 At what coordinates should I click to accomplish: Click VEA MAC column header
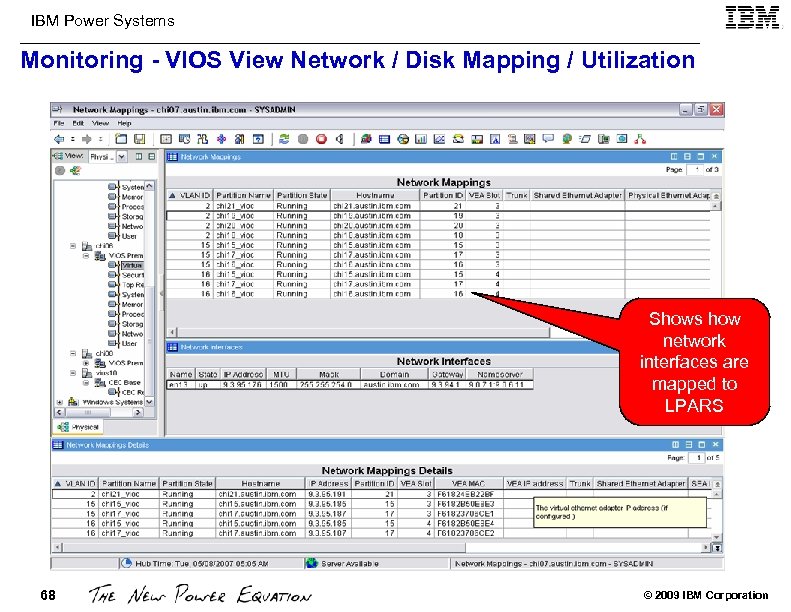pyautogui.click(x=468, y=483)
